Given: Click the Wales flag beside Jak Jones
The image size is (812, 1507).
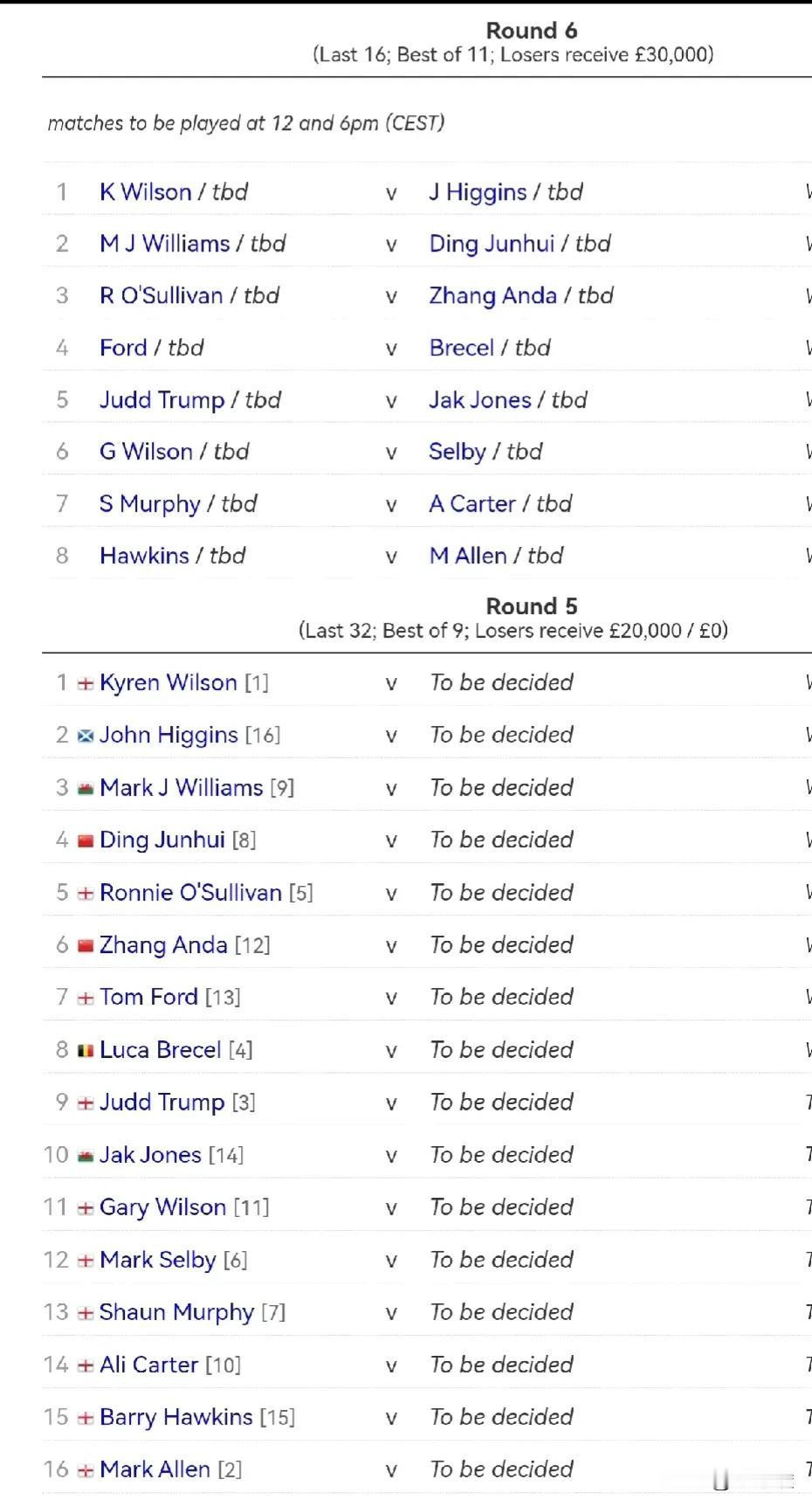Looking at the screenshot, I should [x=86, y=1156].
